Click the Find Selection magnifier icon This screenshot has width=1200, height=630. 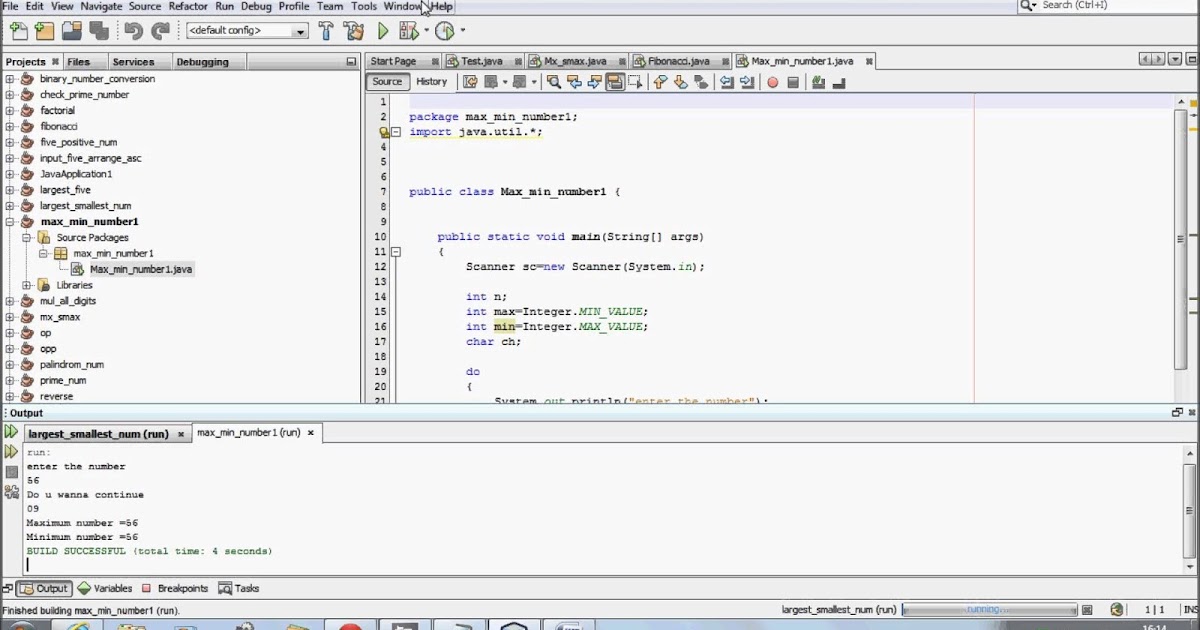552,81
